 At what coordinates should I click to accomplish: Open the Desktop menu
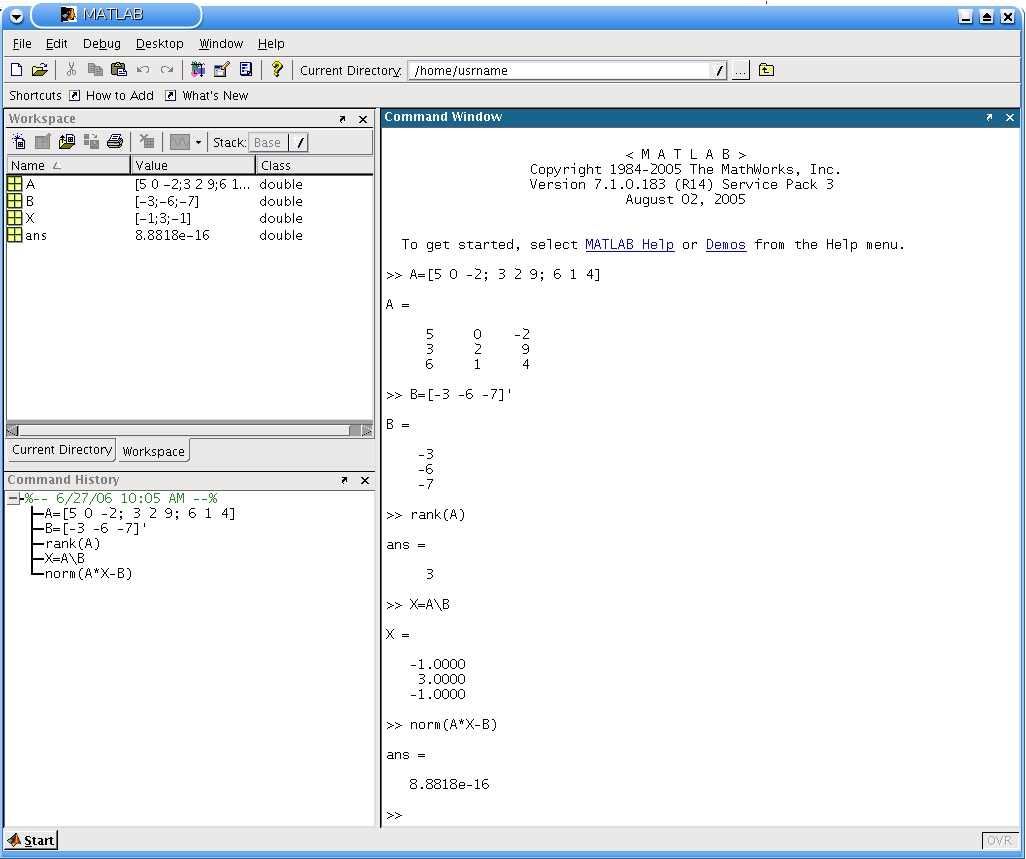(159, 43)
